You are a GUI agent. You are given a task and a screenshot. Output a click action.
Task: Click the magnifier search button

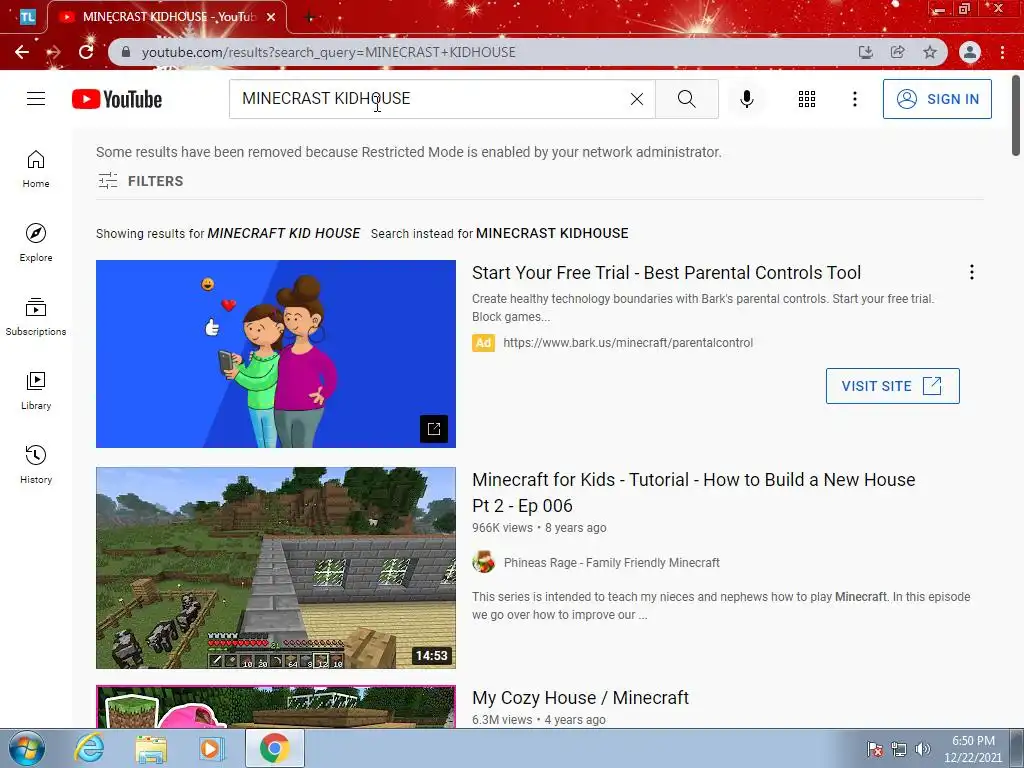coord(686,99)
